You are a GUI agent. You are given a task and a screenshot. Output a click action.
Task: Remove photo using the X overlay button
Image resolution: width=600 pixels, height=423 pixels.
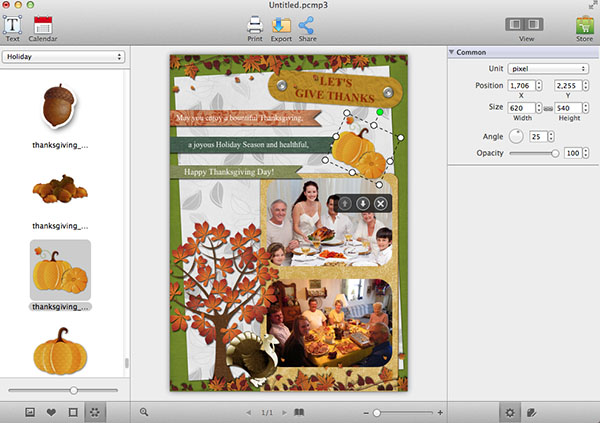click(x=380, y=203)
